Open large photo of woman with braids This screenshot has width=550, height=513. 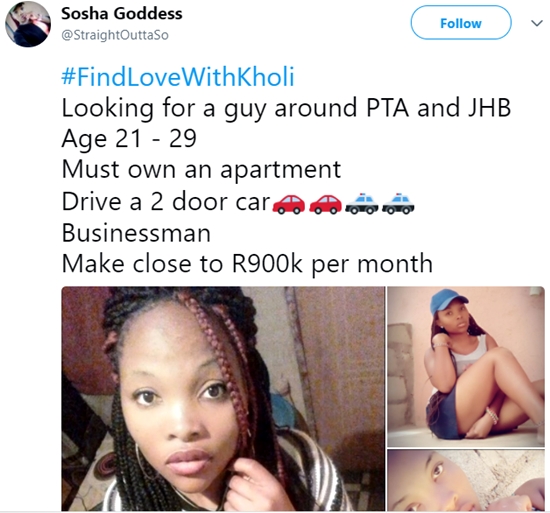[223, 398]
